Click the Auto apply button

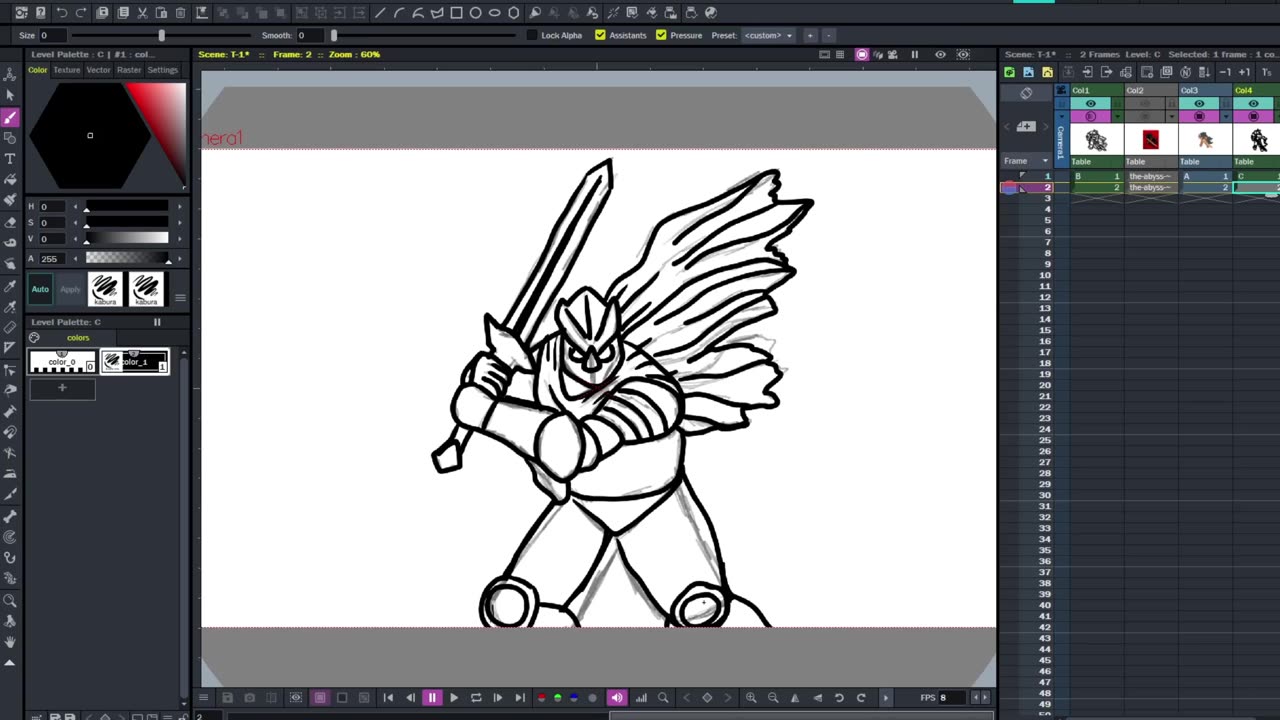(x=40, y=290)
